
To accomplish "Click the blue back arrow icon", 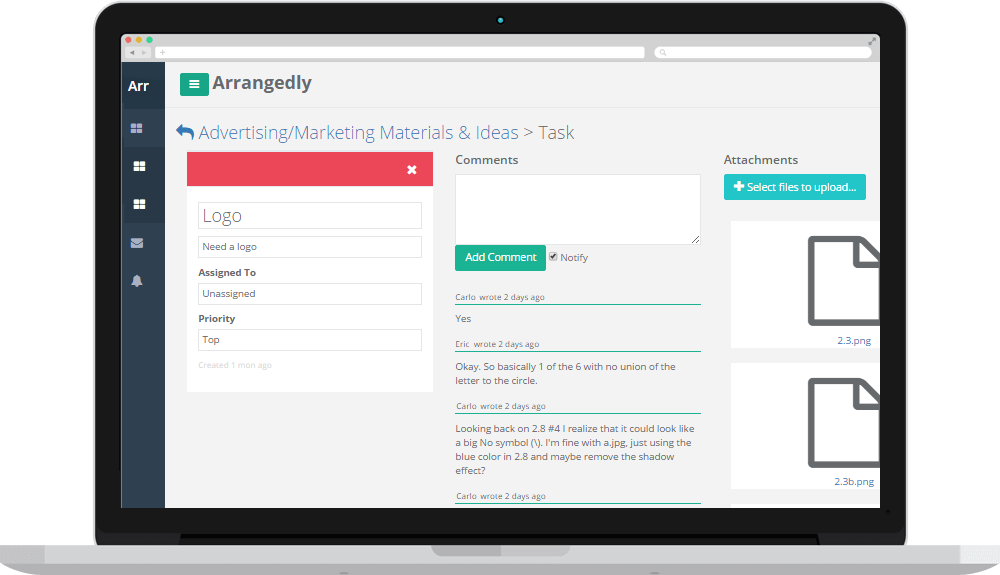I will [185, 131].
